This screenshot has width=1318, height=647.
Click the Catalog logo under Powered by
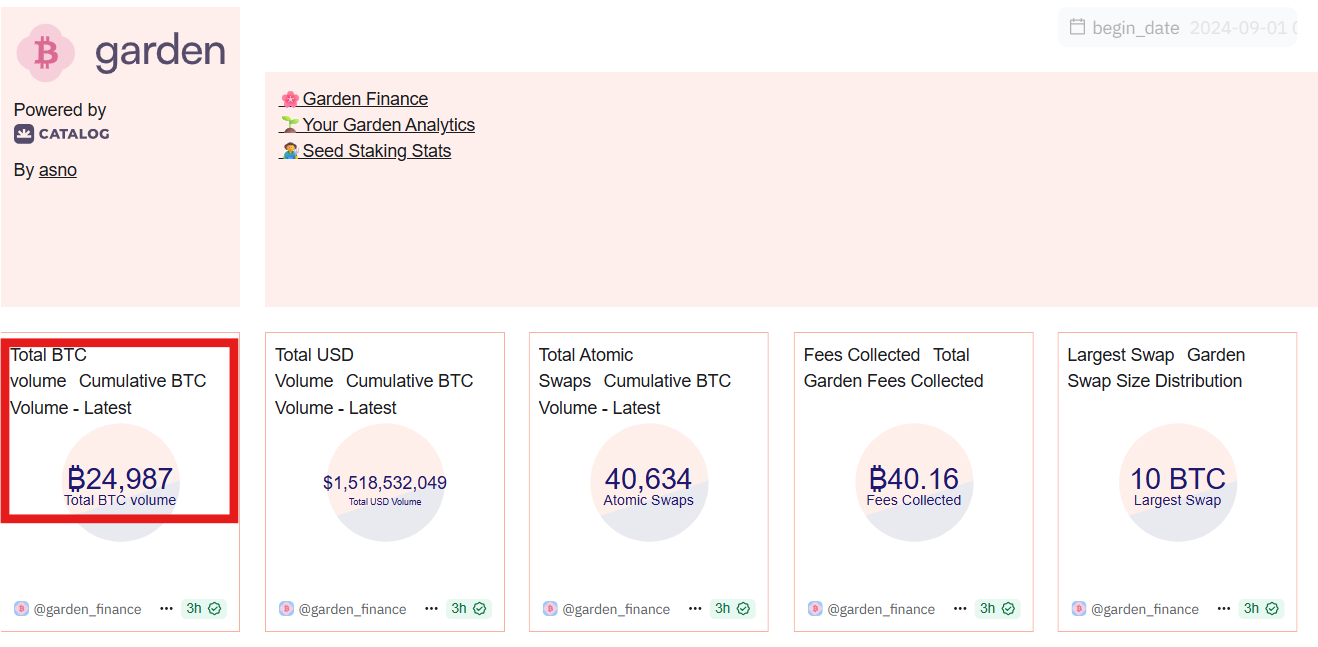pyautogui.click(x=62, y=134)
